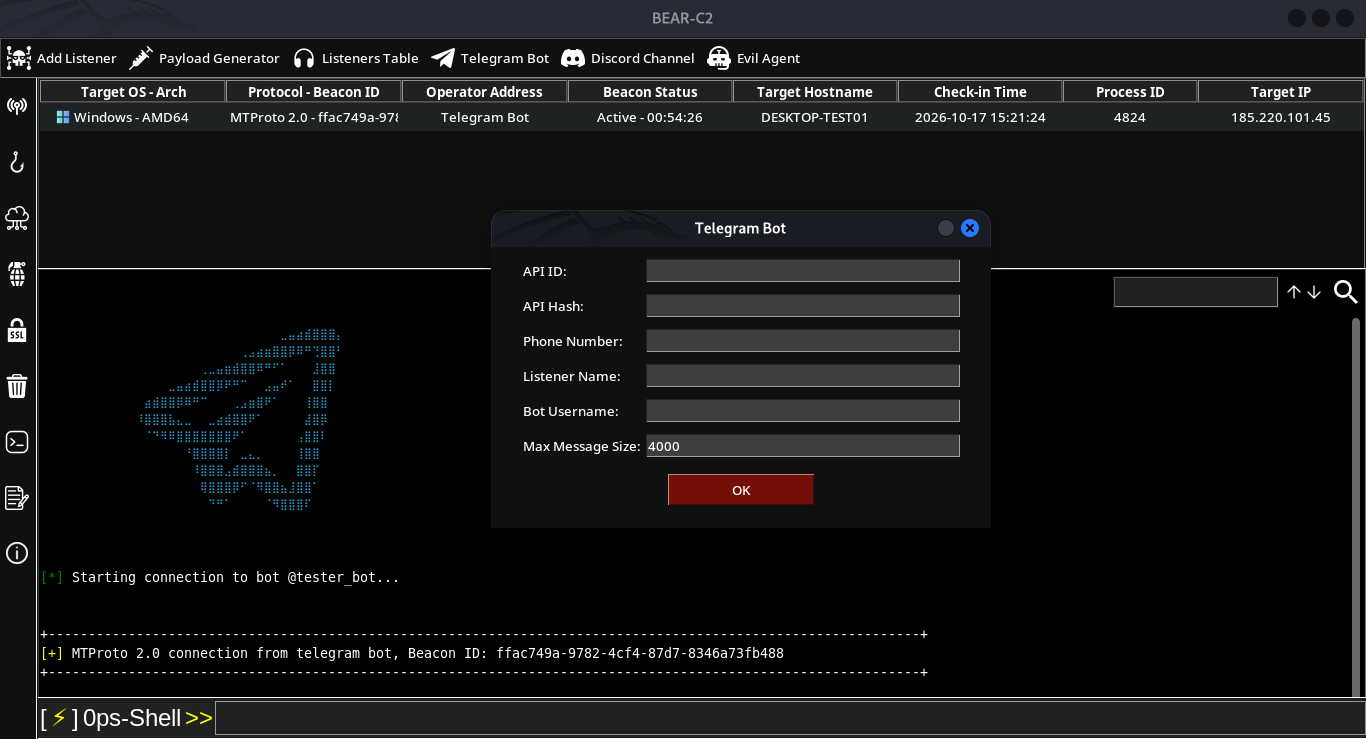Launch Evil Agent from toolbar
This screenshot has height=739, width=1366.
click(x=754, y=58)
